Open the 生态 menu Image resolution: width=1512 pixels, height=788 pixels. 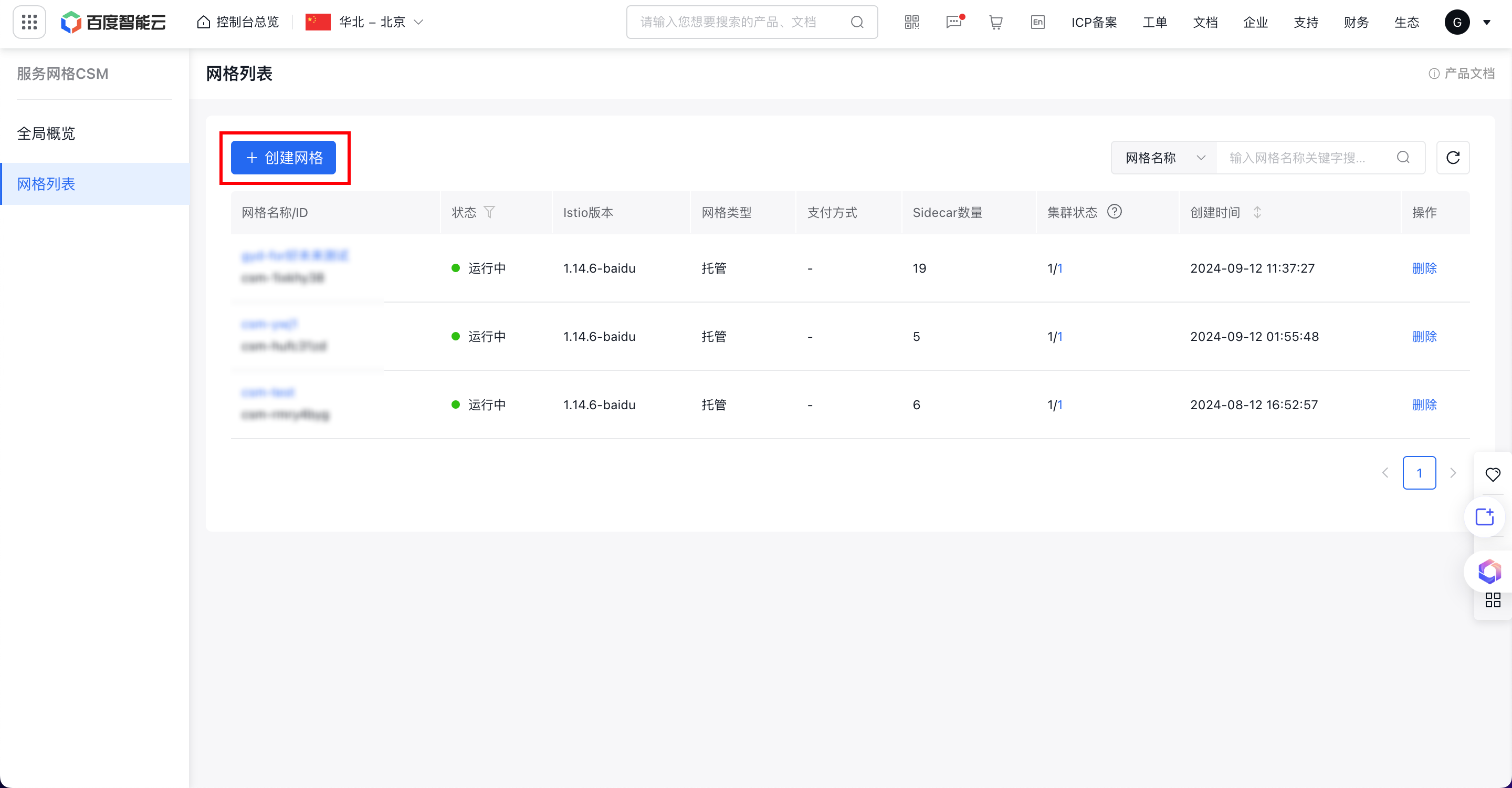(x=1406, y=22)
